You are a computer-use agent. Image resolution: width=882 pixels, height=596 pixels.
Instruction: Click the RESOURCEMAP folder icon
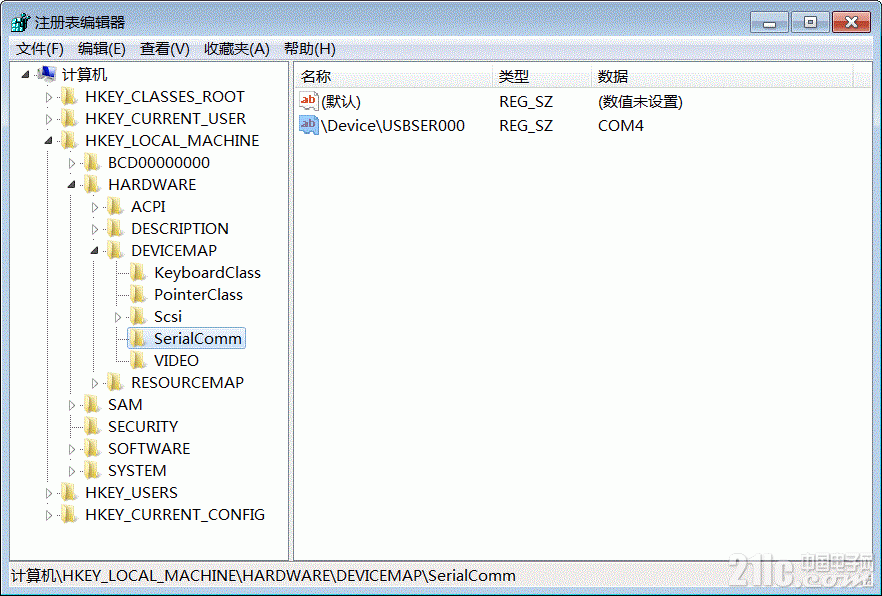(115, 382)
